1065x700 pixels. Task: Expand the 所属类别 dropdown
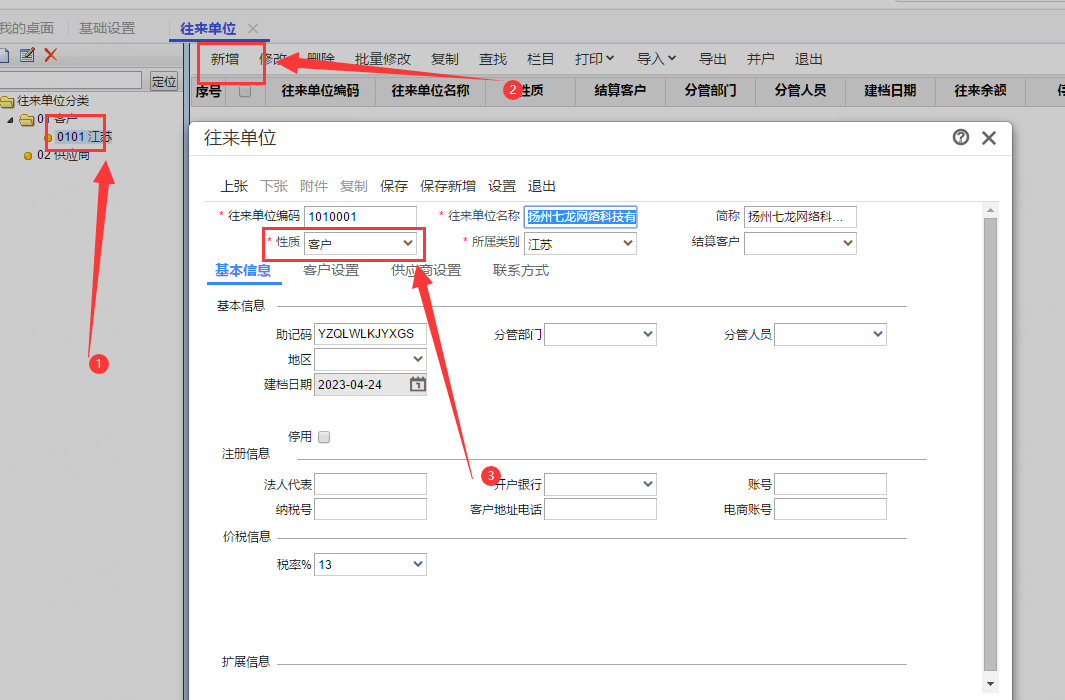click(580, 243)
